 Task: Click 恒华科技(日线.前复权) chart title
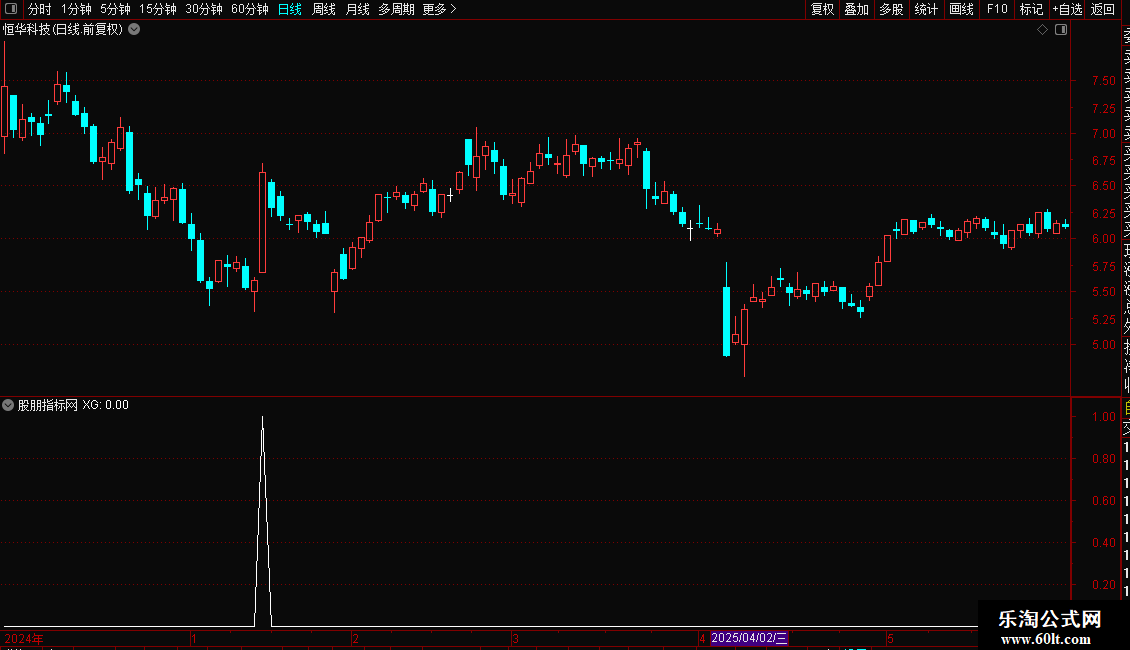point(63,30)
